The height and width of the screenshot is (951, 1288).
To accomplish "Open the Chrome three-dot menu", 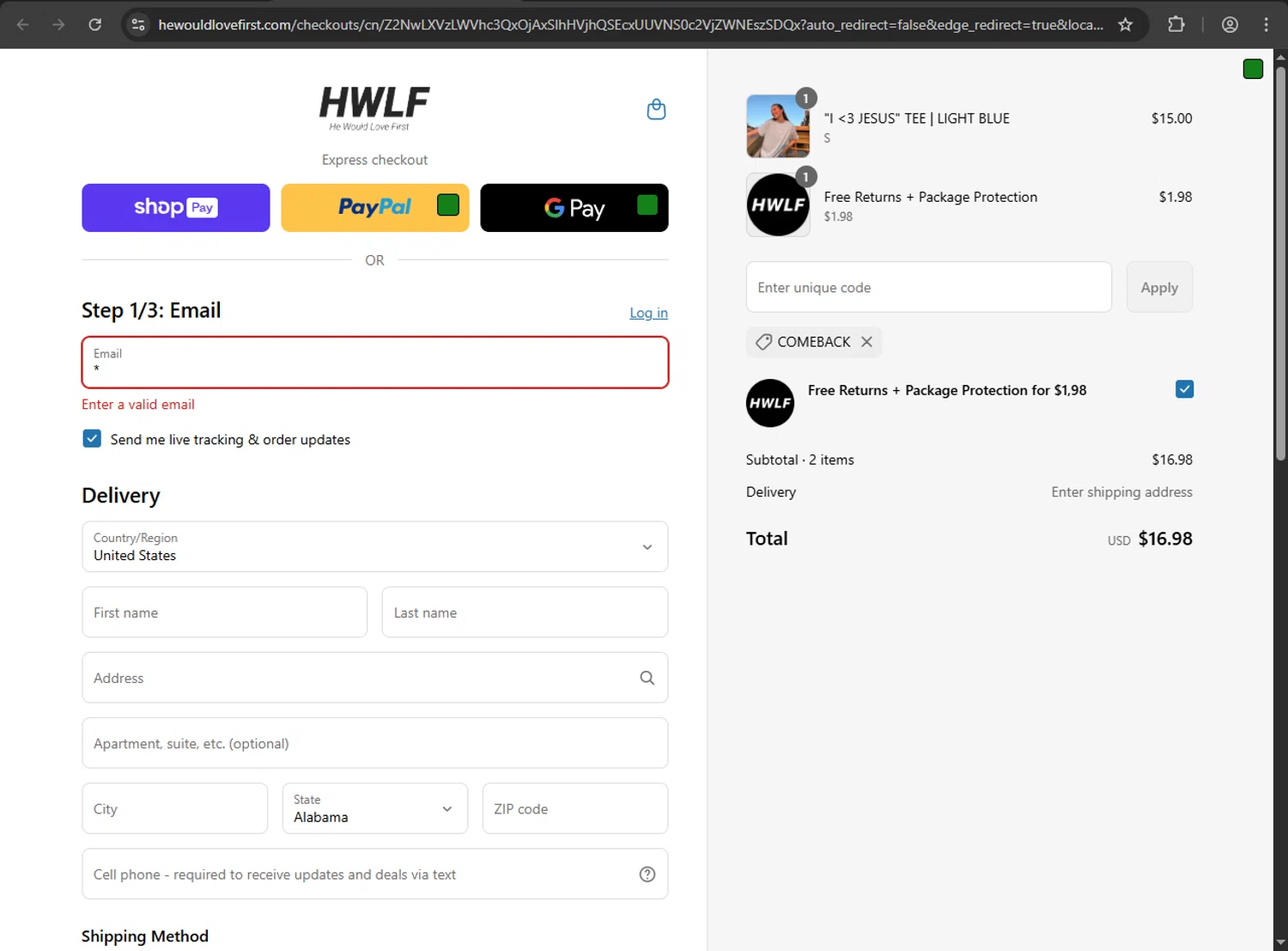I will (x=1267, y=24).
